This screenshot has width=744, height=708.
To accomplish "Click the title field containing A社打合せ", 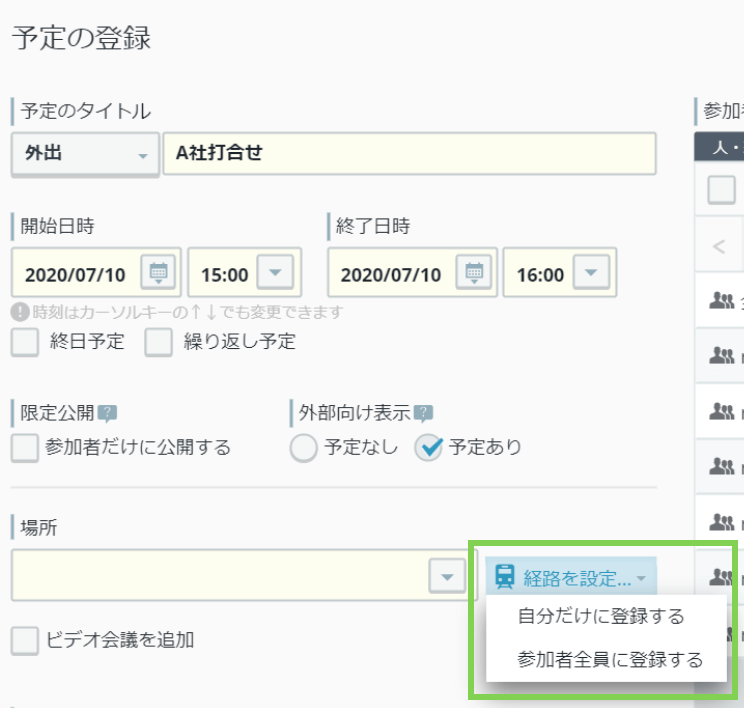I will (x=409, y=154).
